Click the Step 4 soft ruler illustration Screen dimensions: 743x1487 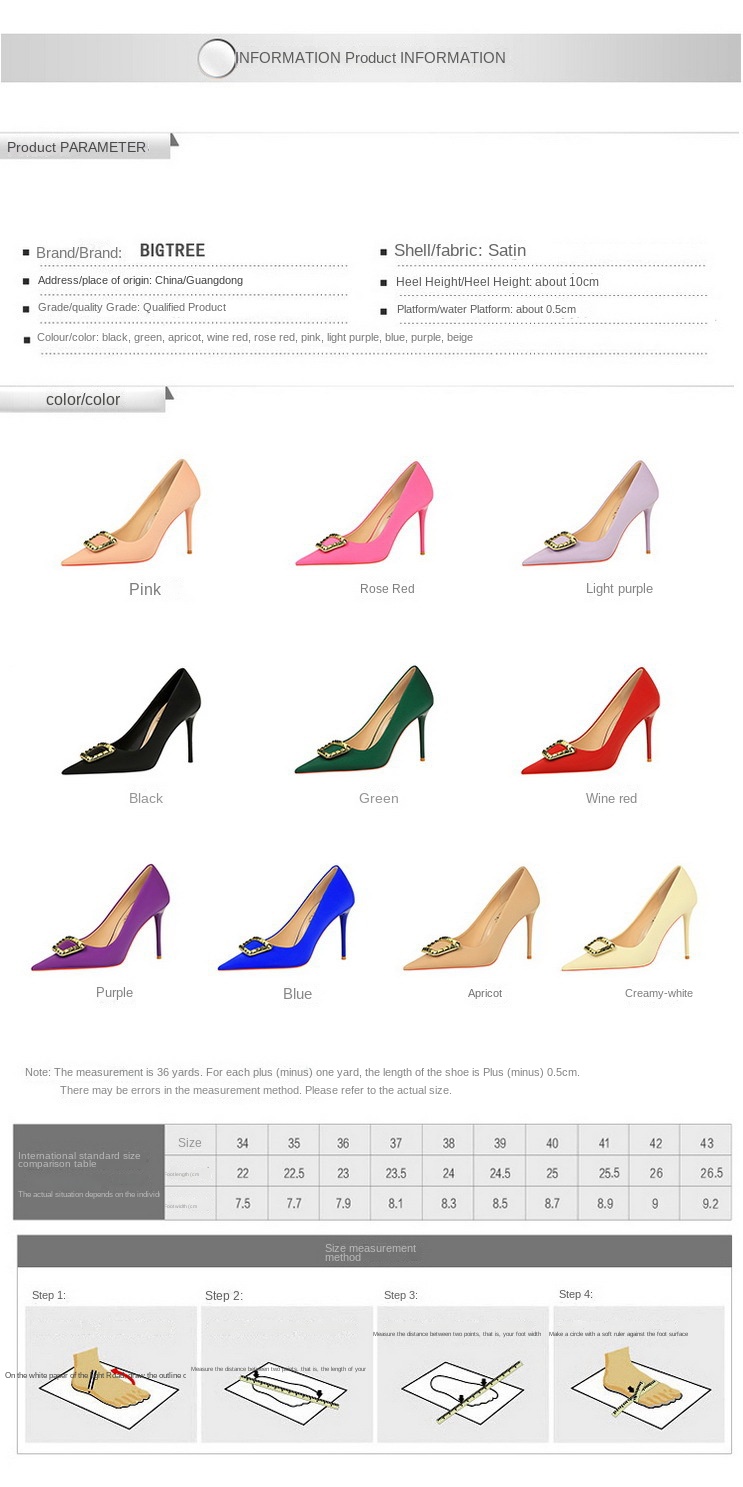[x=638, y=1373]
